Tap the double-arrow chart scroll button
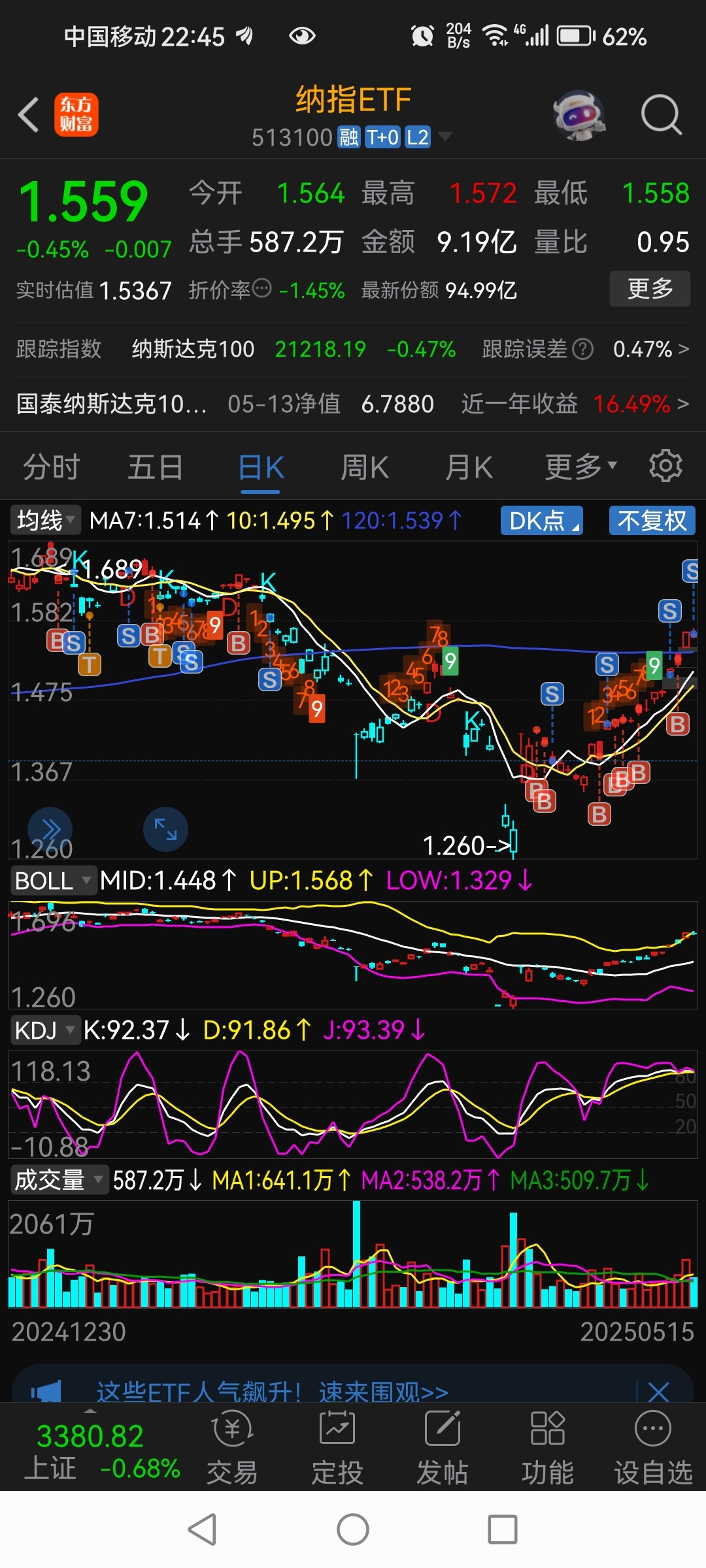706x1568 pixels. pos(50,830)
